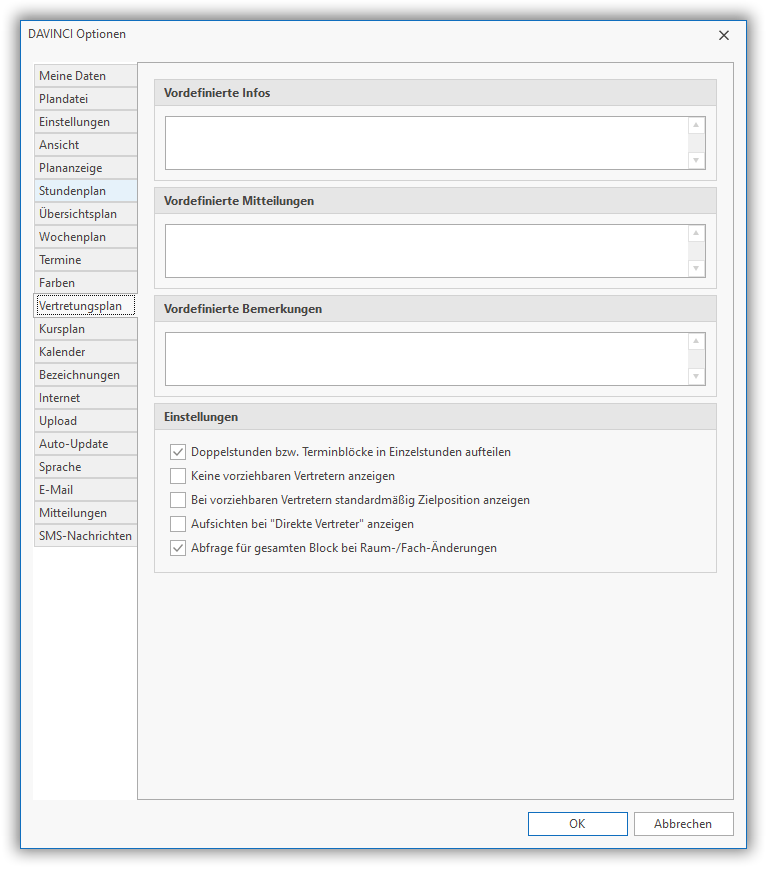Select the Farben tab

[x=84, y=283]
